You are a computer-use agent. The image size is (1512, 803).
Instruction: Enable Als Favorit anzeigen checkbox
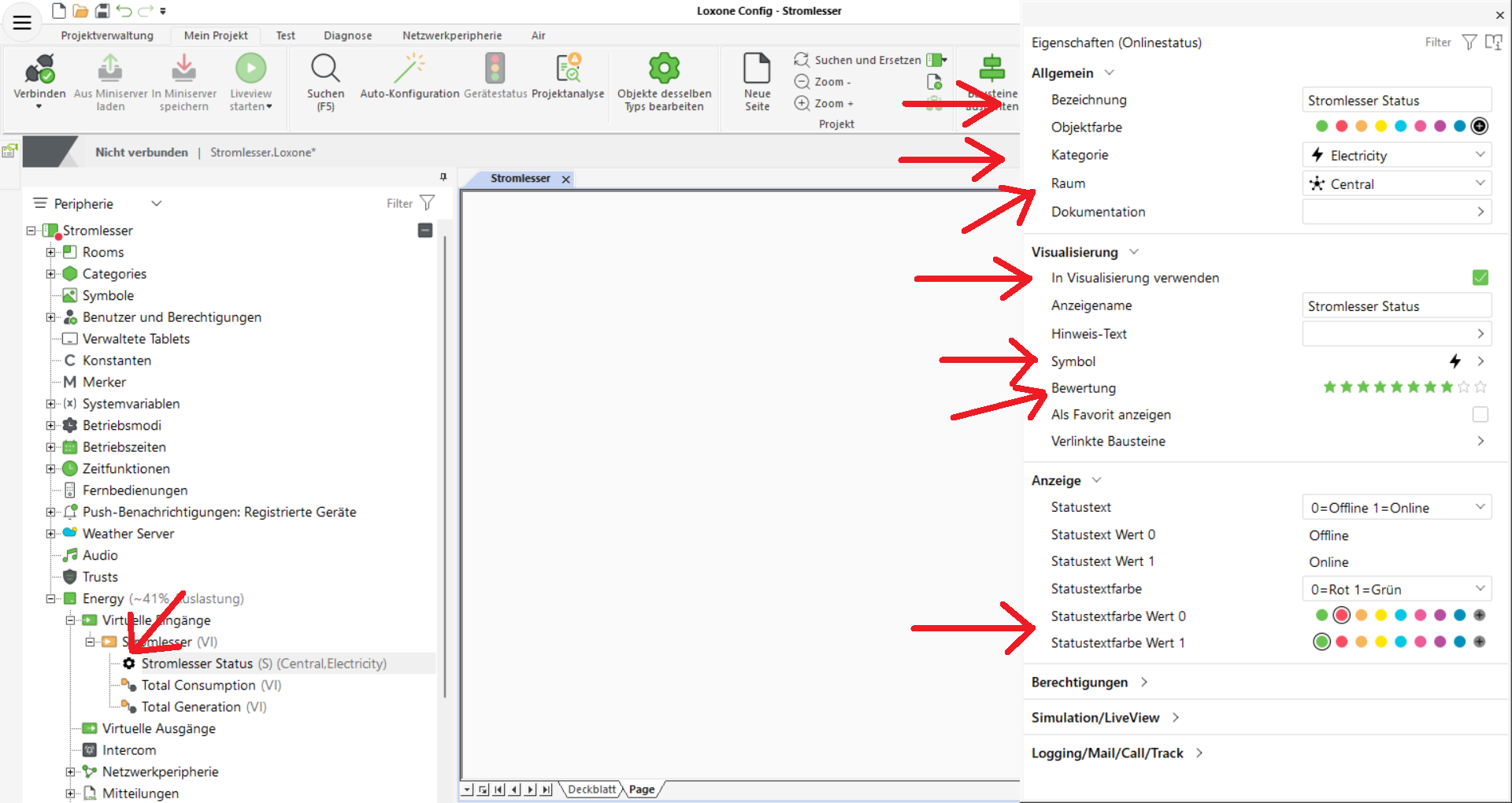tap(1480, 415)
